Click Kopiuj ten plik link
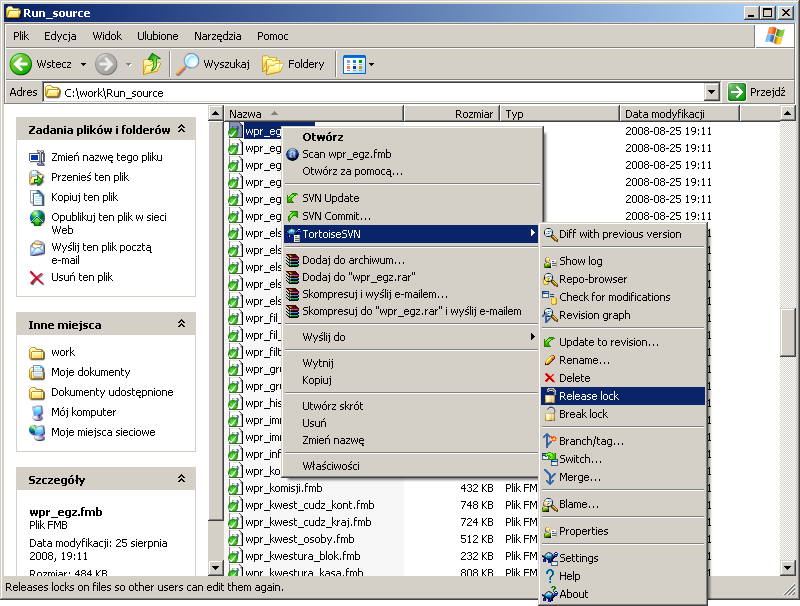 84,197
